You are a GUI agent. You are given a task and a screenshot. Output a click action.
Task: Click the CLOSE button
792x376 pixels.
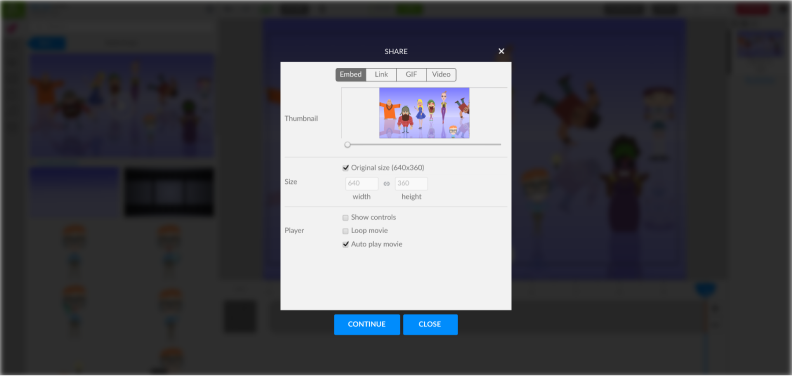point(430,324)
